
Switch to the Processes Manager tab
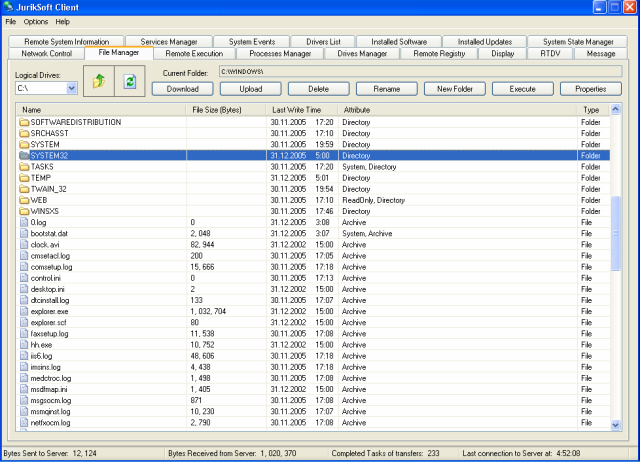click(279, 53)
